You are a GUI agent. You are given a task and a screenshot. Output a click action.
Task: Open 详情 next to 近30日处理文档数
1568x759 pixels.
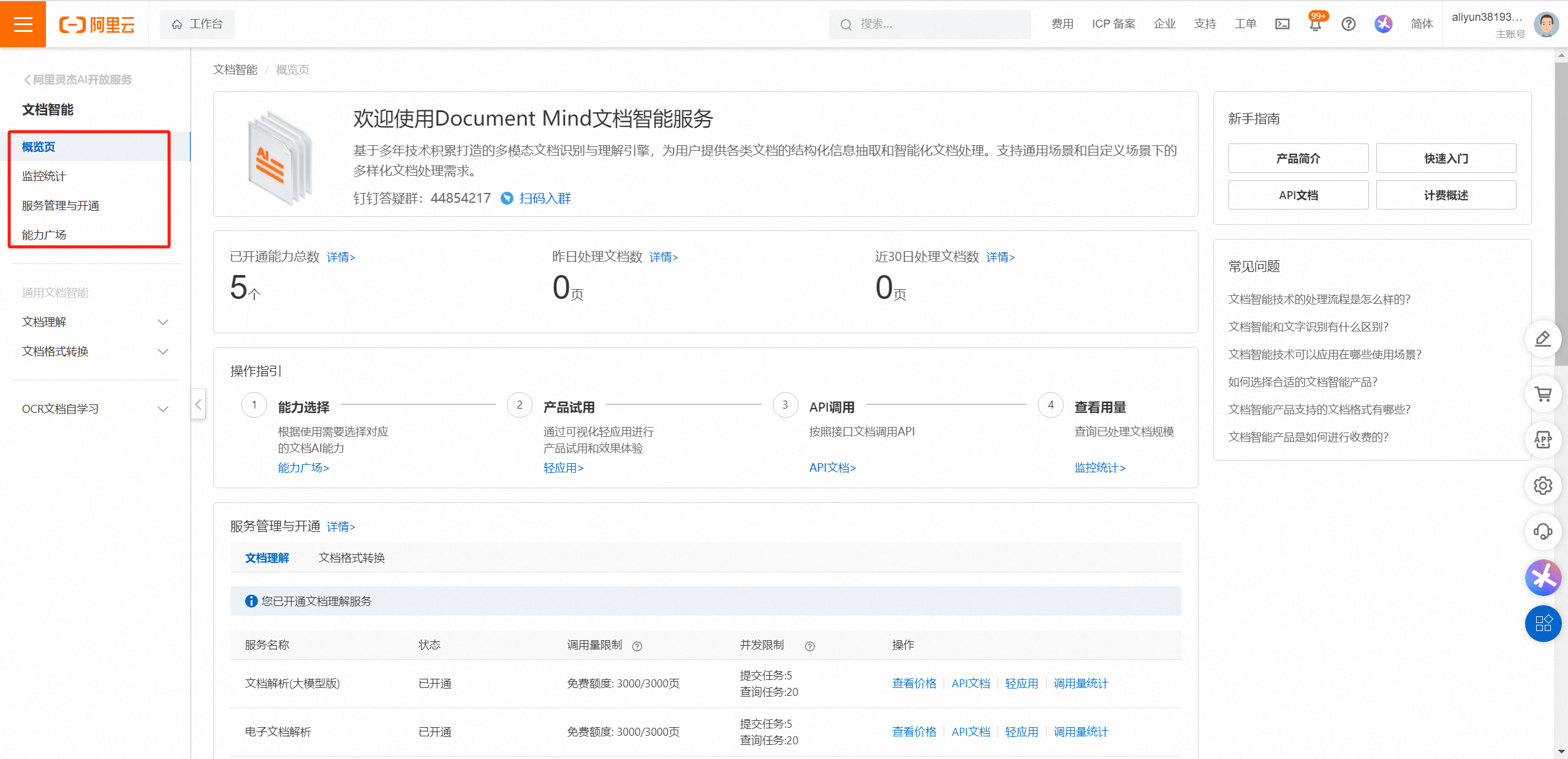(1000, 257)
